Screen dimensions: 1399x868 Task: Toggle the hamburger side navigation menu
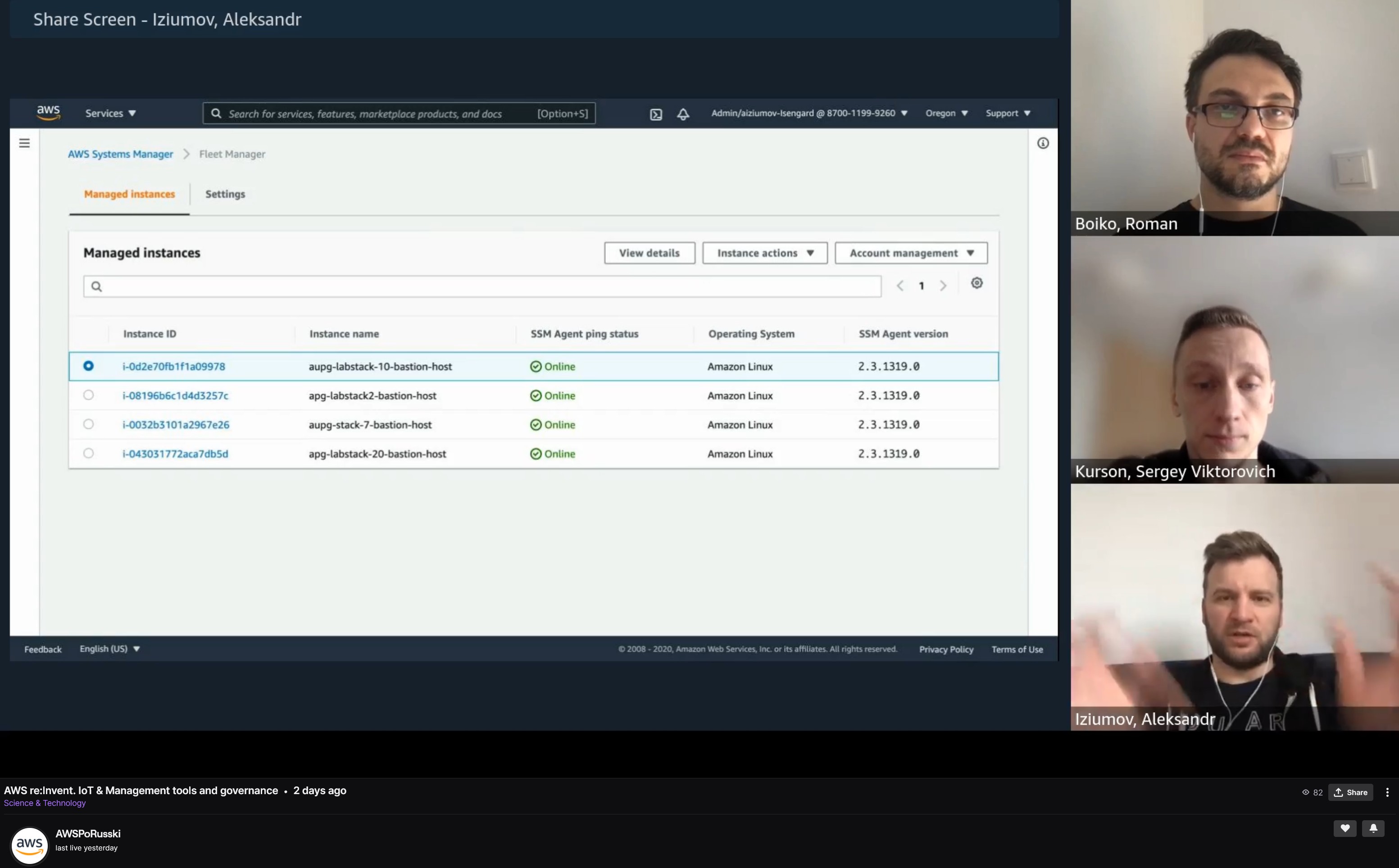click(x=24, y=143)
